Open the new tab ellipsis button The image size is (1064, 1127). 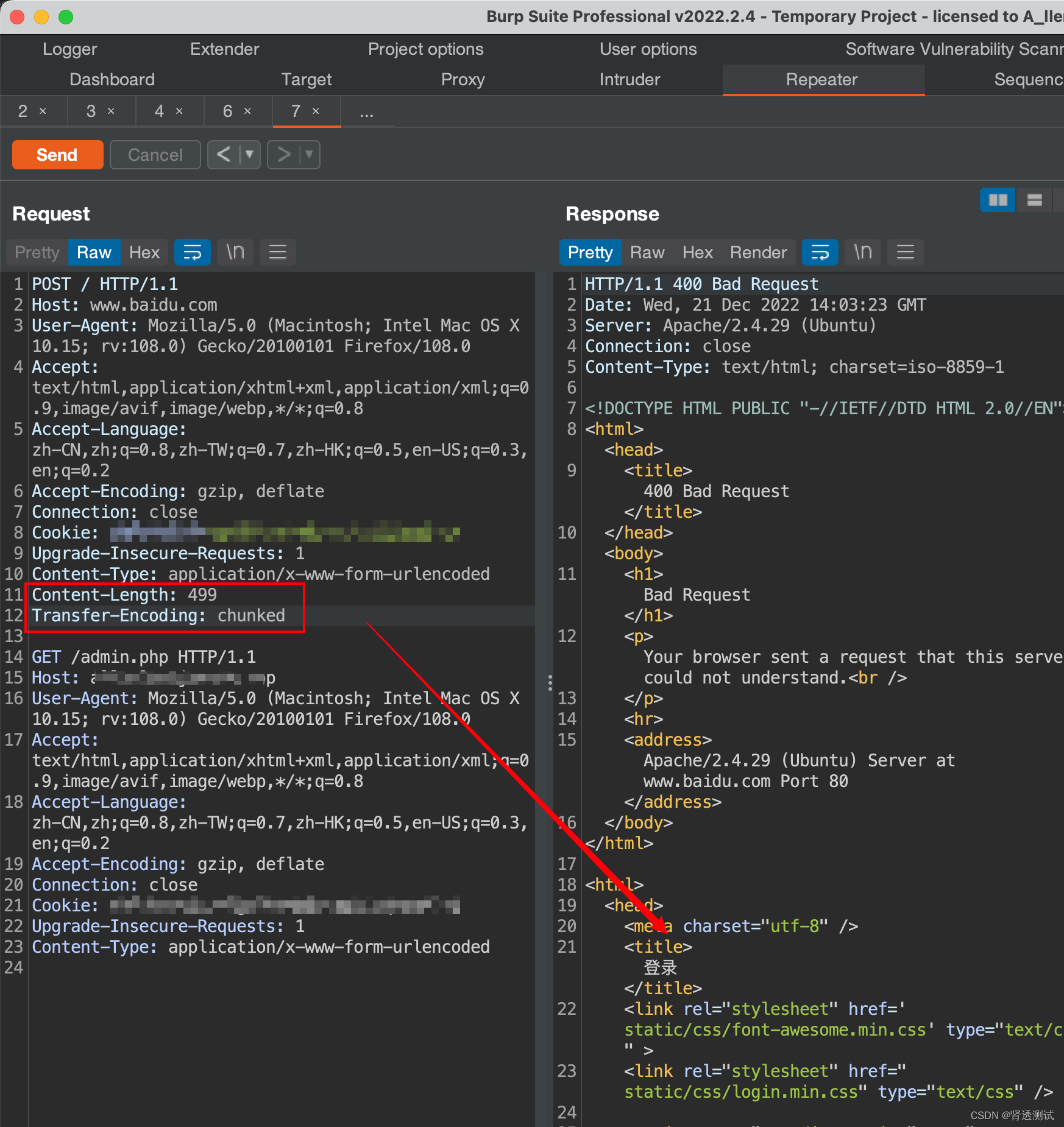click(367, 112)
